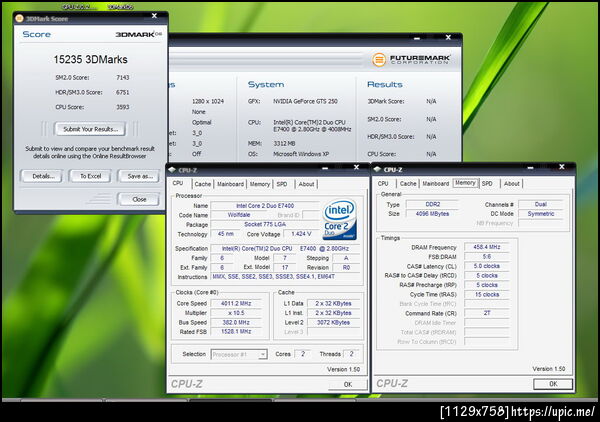The width and height of the screenshot is (600, 422).
Task: Click the DC Mode value Symmetric
Action: (x=541, y=214)
